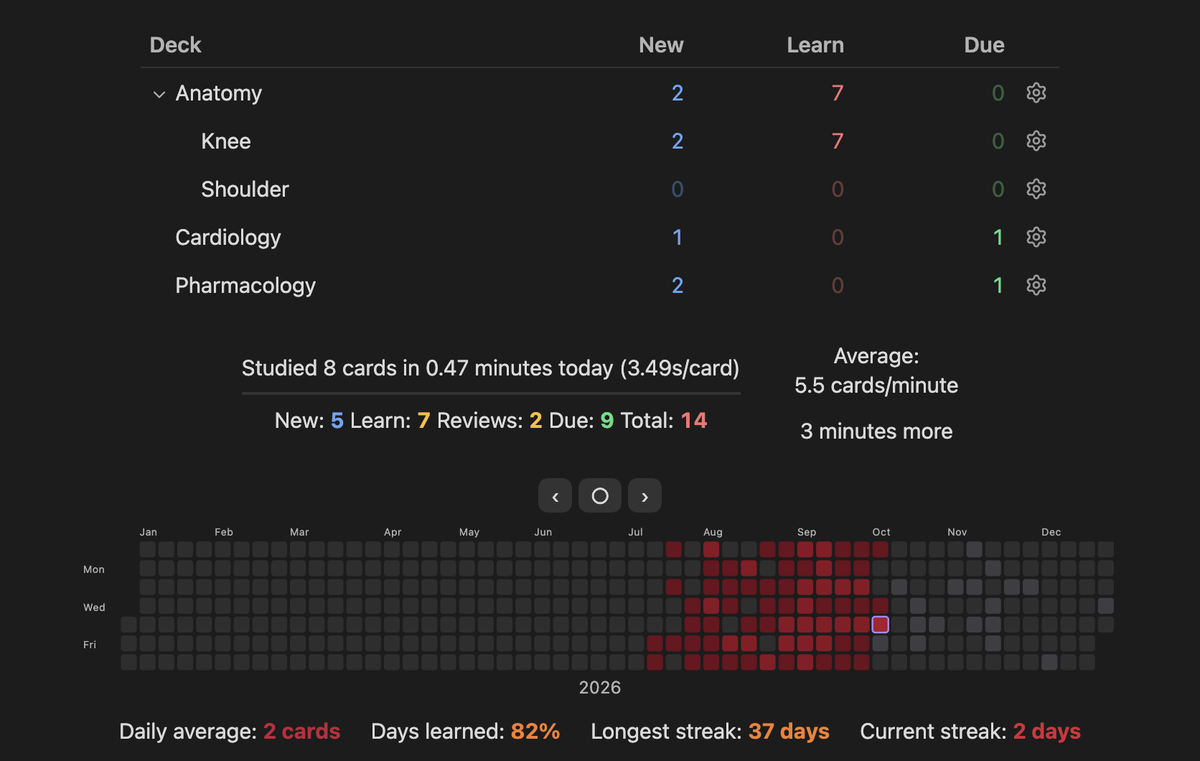Go to previous year in heatmap
Image resolution: width=1200 pixels, height=761 pixels.
(555, 496)
